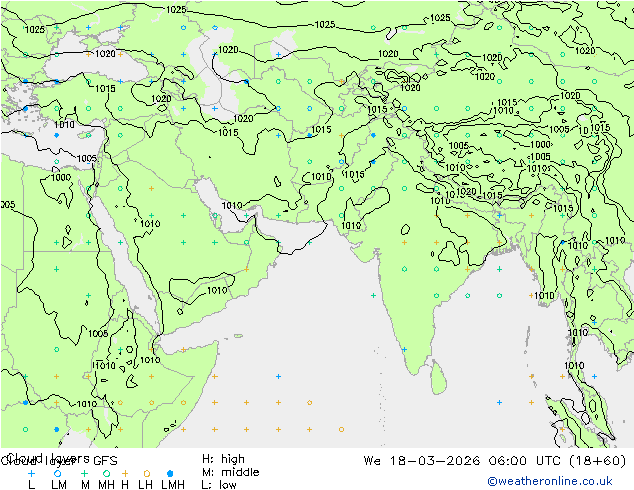Click the filled blue LMH legend symbol
The width and height of the screenshot is (634, 490).
point(170,473)
